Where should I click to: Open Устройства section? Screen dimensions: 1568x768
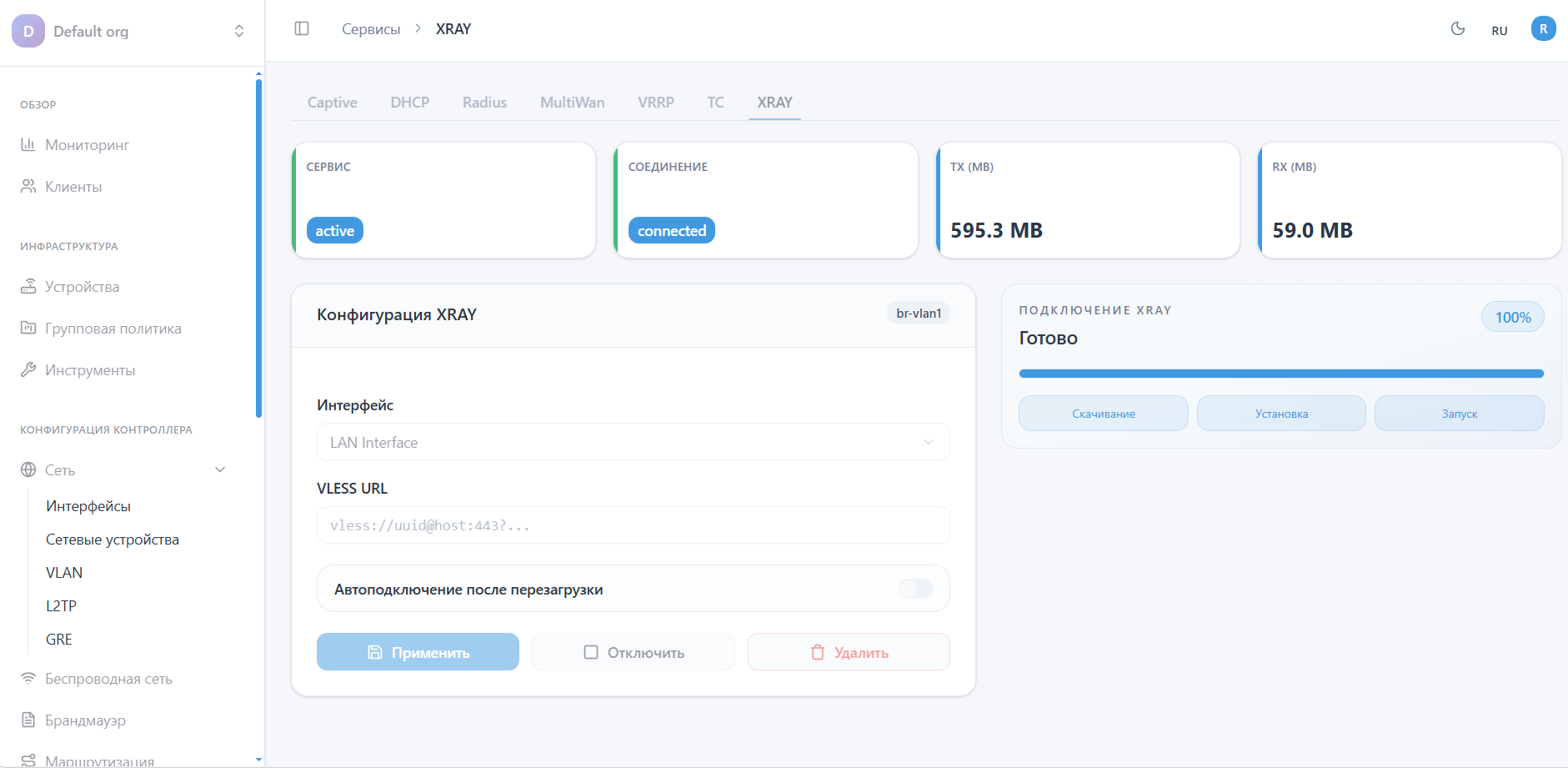coord(82,287)
